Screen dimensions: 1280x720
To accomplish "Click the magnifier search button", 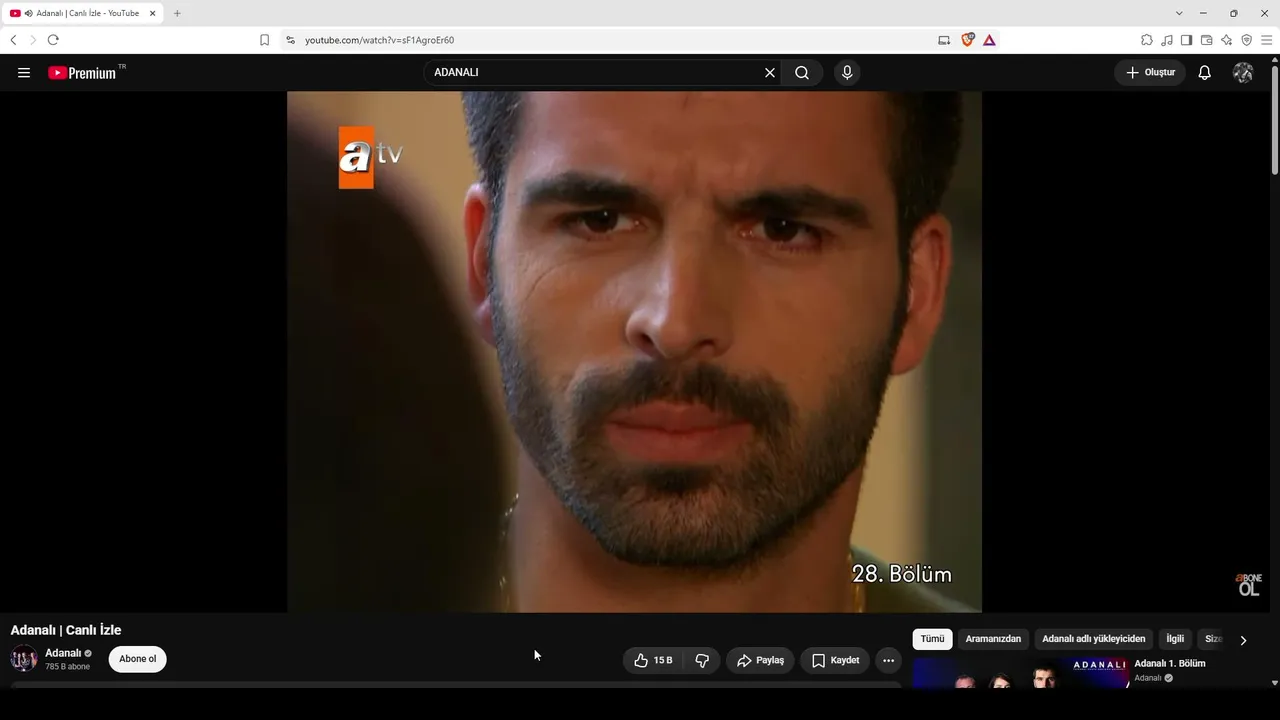I will click(x=802, y=73).
